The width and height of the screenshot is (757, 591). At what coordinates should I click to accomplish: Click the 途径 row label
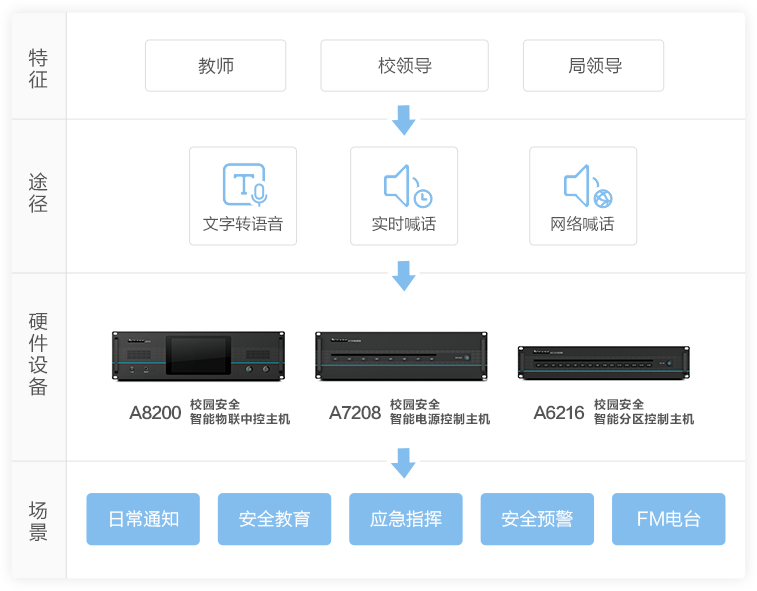pos(38,193)
